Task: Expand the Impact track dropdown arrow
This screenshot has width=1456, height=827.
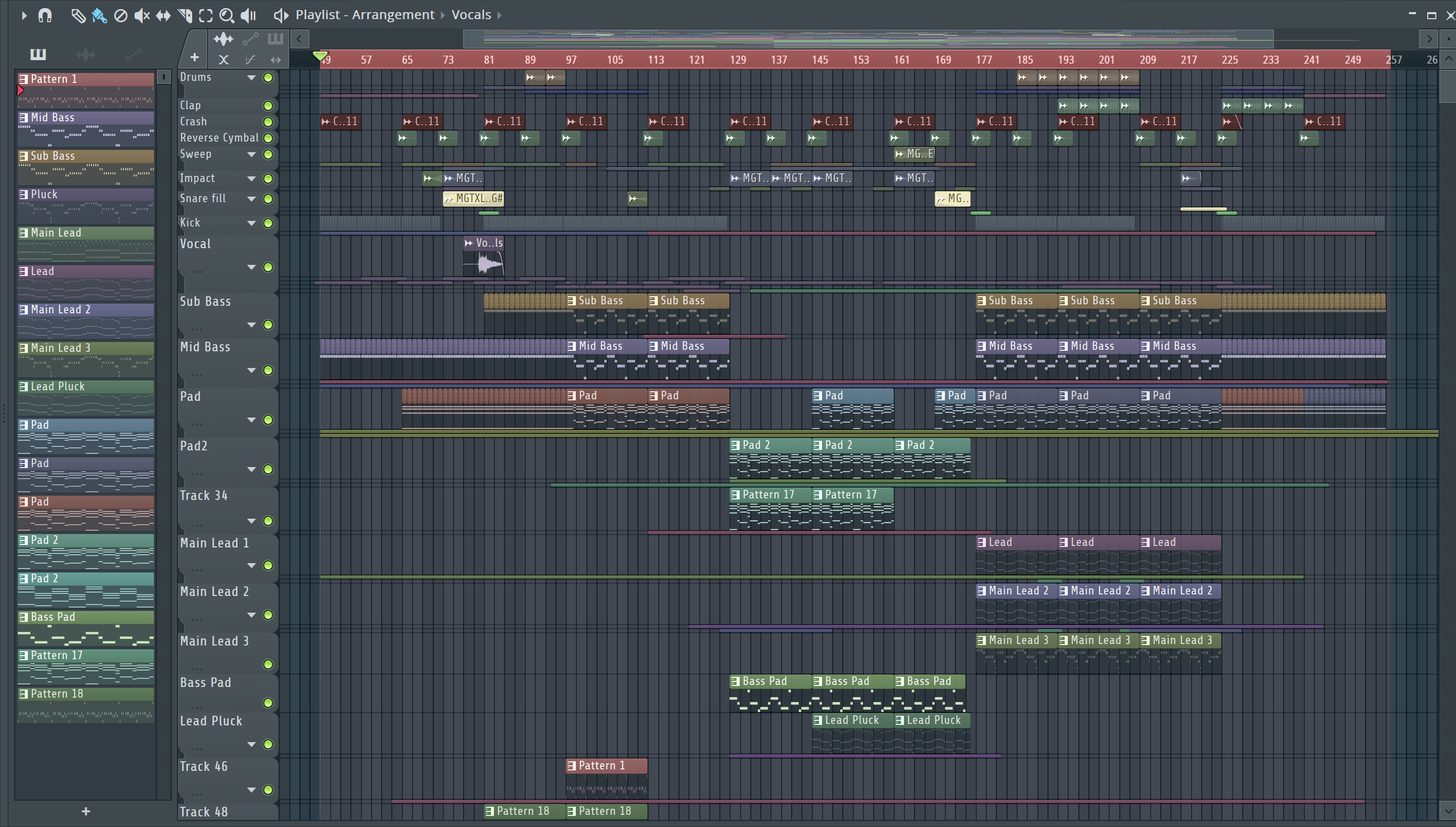Action: 251,179
